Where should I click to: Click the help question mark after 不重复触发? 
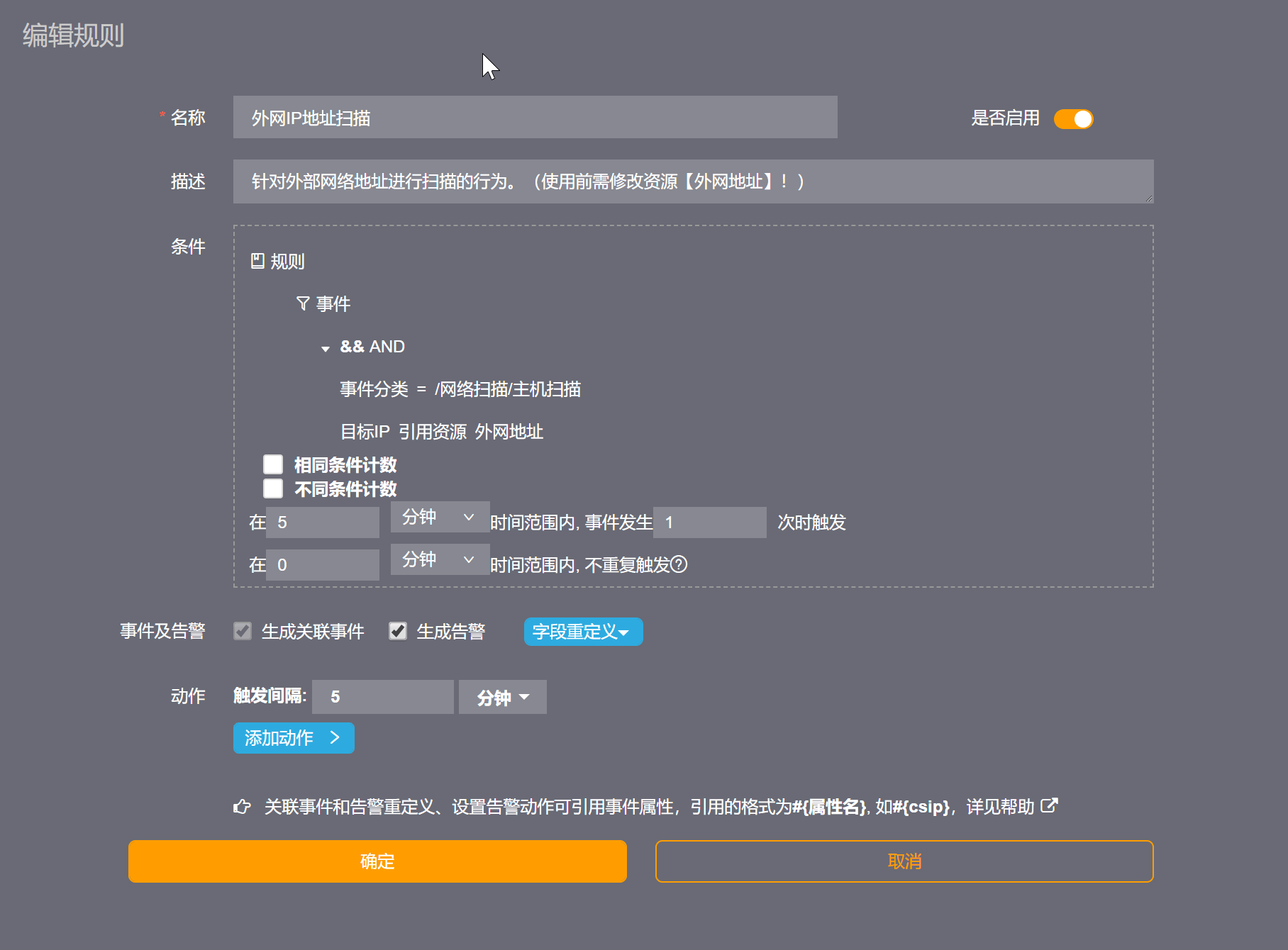[x=679, y=564]
